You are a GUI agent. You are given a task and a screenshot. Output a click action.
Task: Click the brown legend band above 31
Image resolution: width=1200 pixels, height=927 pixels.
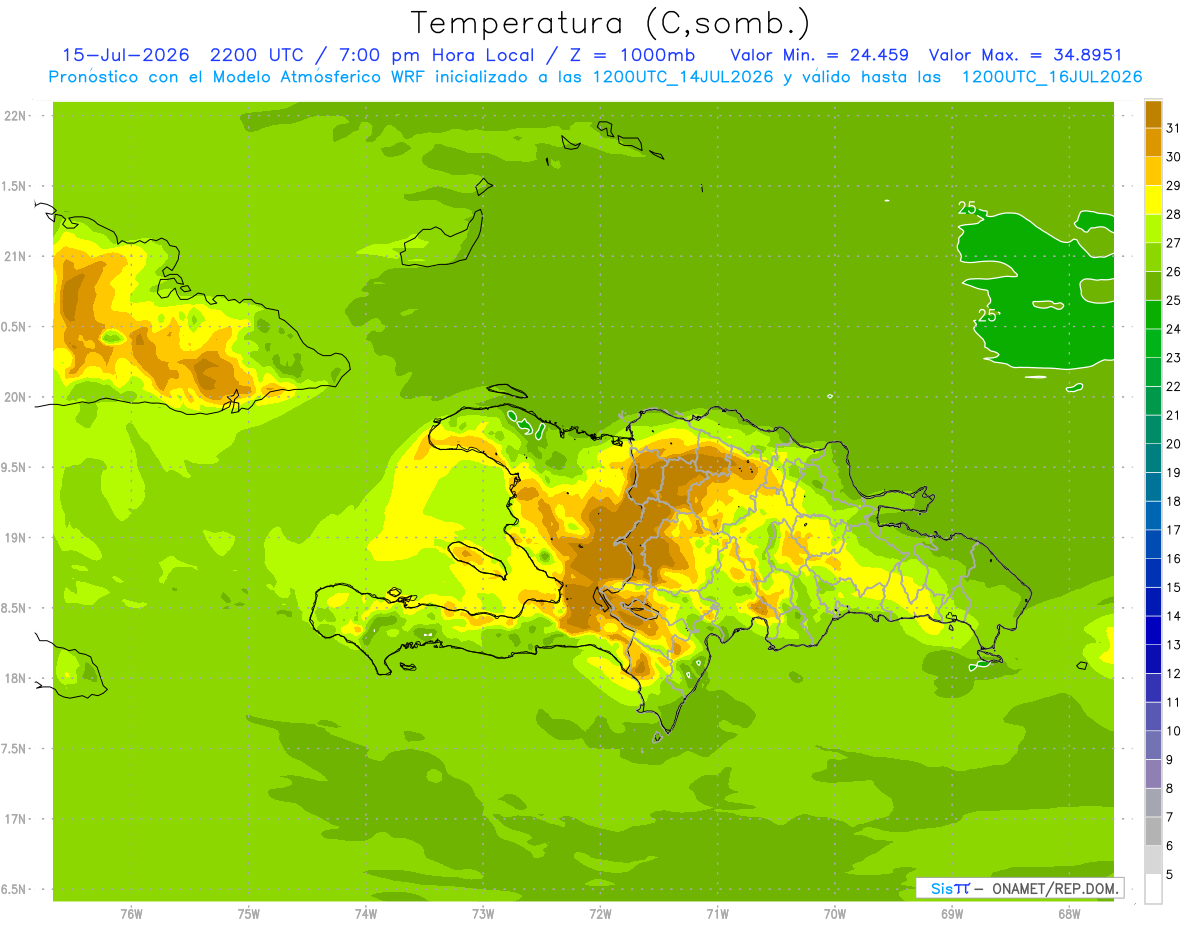pyautogui.click(x=1153, y=114)
